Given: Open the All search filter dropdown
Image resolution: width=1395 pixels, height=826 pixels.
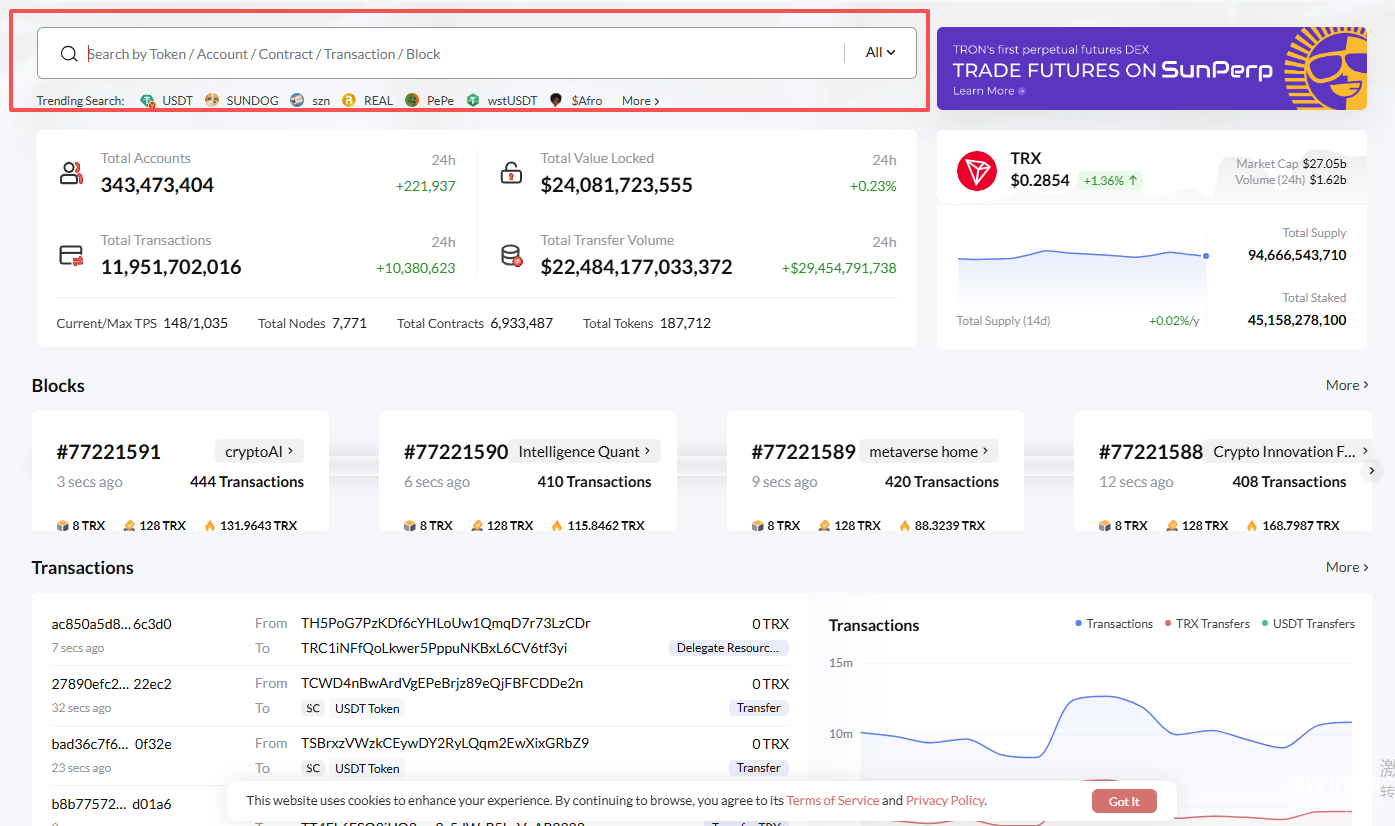Looking at the screenshot, I should pos(880,53).
